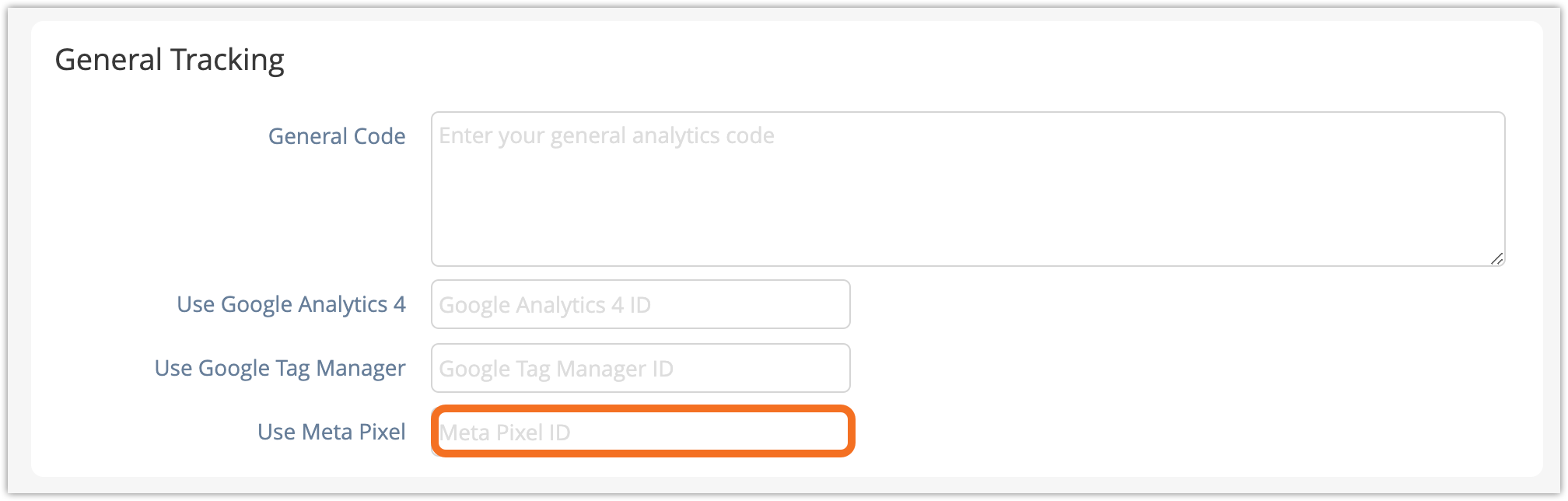
Task: Click the 'Enter your general analytics code' placeholder
Action: (607, 136)
